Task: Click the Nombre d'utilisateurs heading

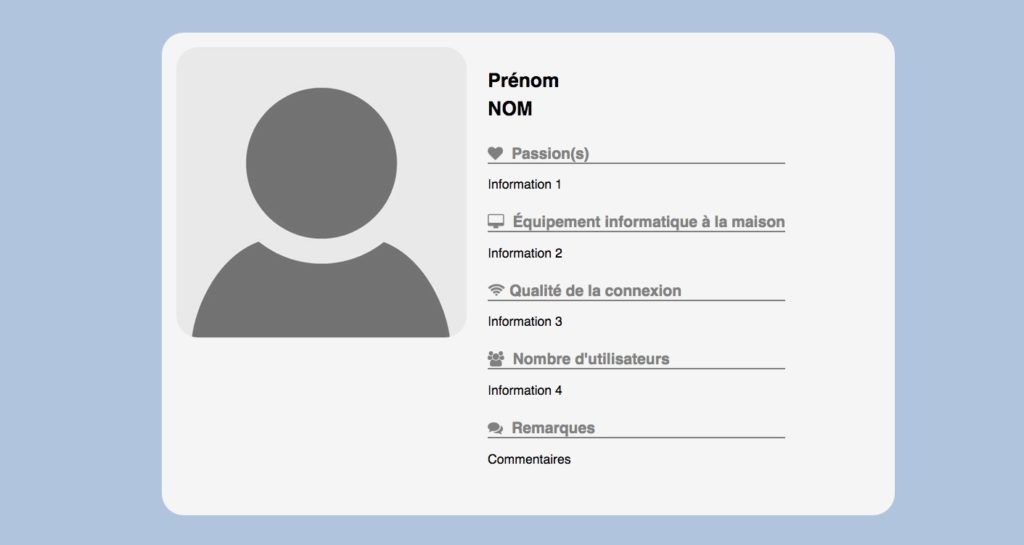Action: pos(591,358)
